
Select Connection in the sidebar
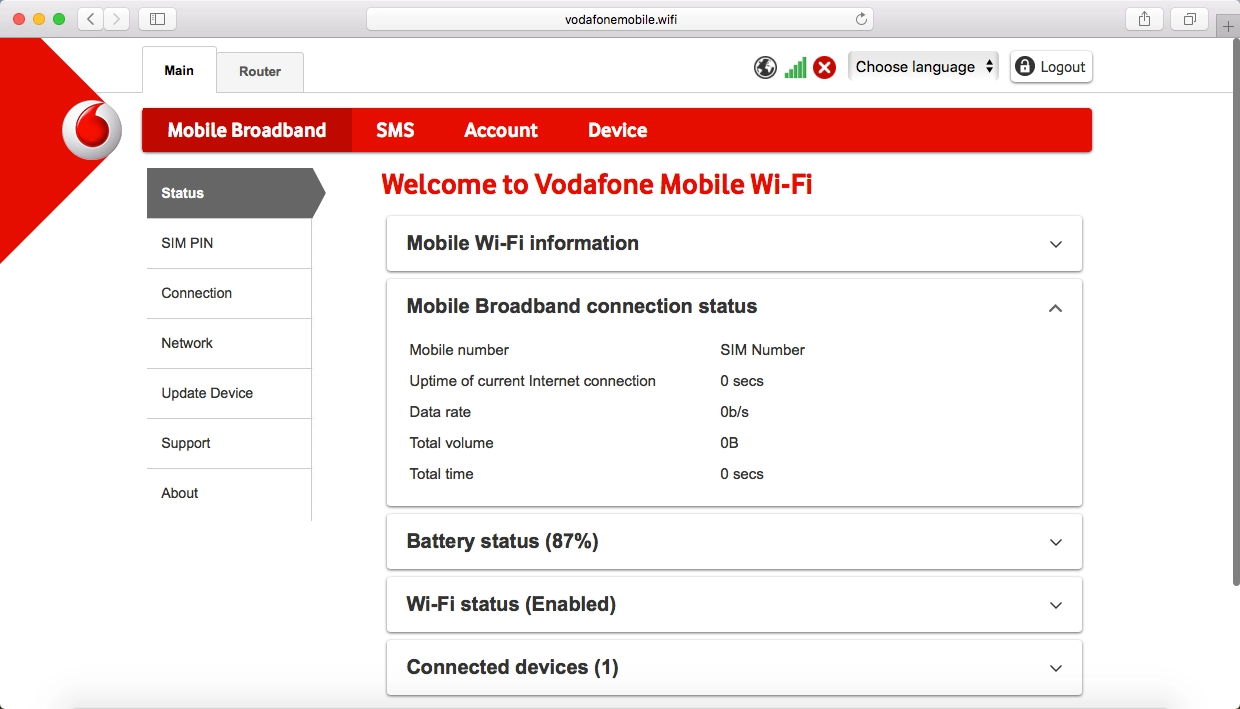click(196, 293)
